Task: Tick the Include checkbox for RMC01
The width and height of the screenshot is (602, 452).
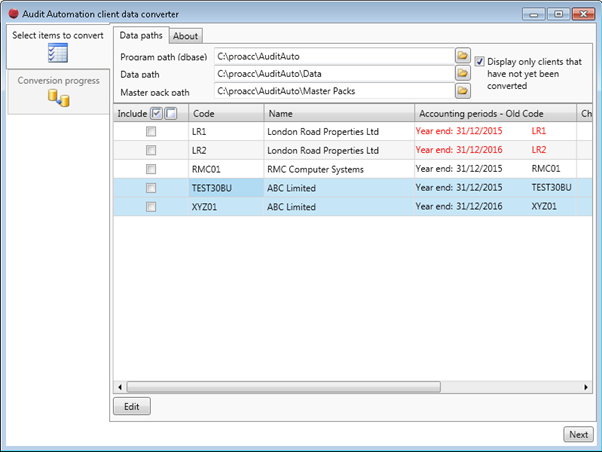Action: pos(151,169)
